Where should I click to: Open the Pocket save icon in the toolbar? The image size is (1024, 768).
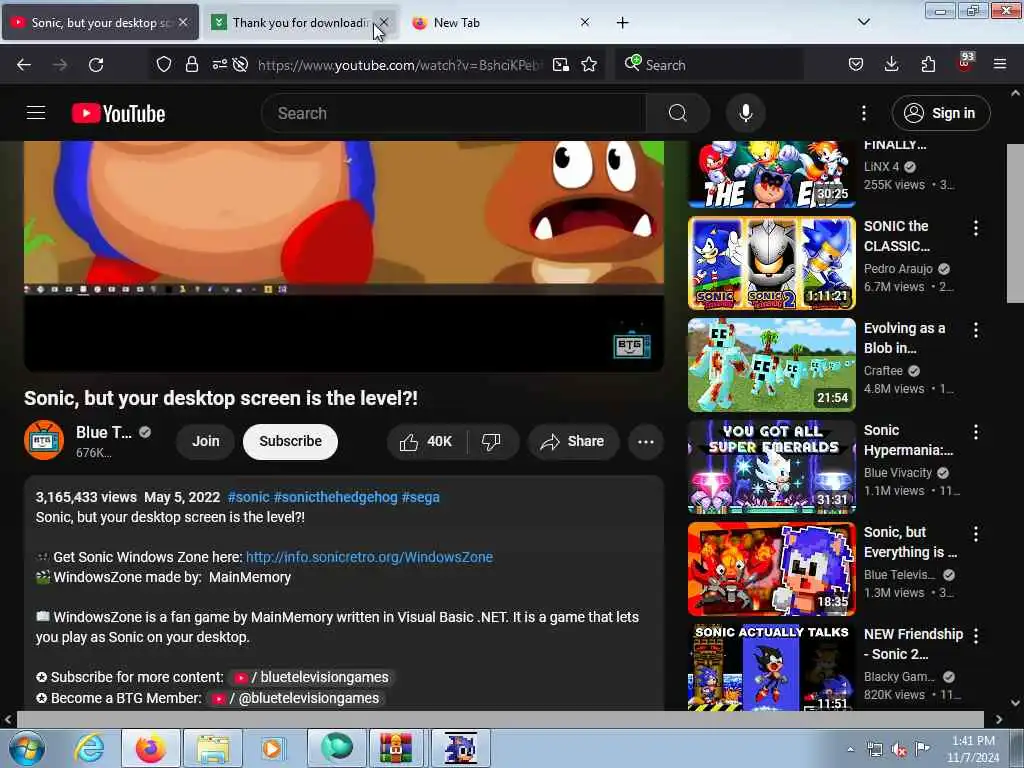(x=856, y=65)
